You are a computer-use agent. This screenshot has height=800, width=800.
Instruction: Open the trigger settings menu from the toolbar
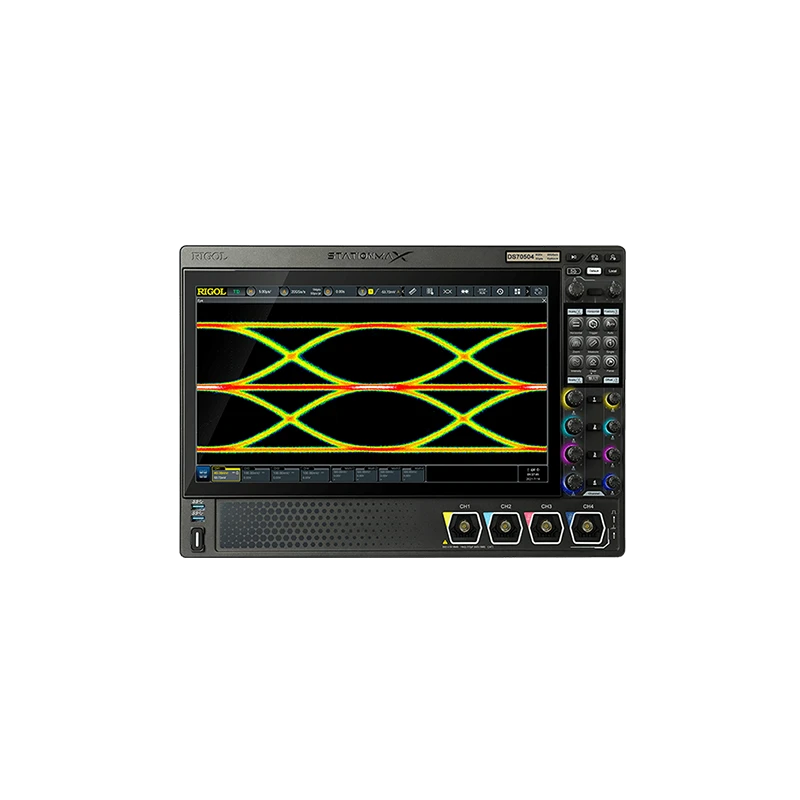(363, 288)
